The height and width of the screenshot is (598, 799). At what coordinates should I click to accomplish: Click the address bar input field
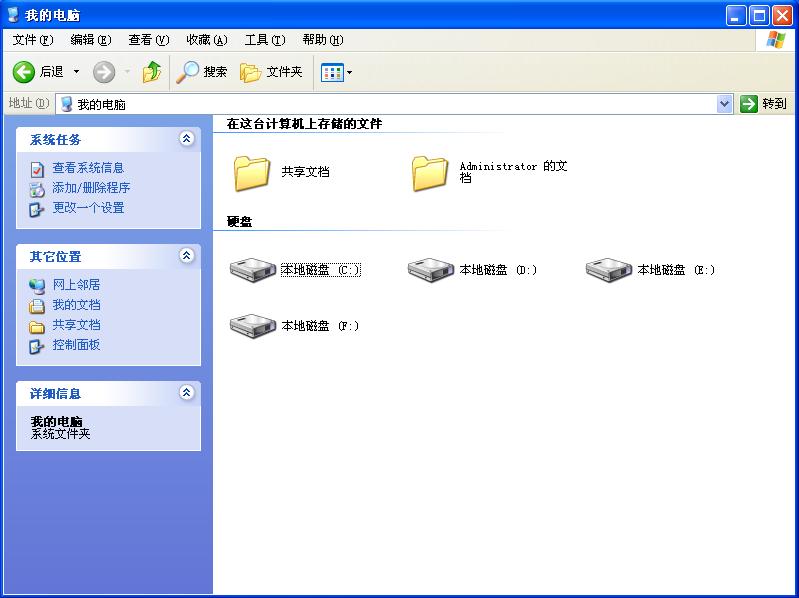pyautogui.click(x=390, y=104)
